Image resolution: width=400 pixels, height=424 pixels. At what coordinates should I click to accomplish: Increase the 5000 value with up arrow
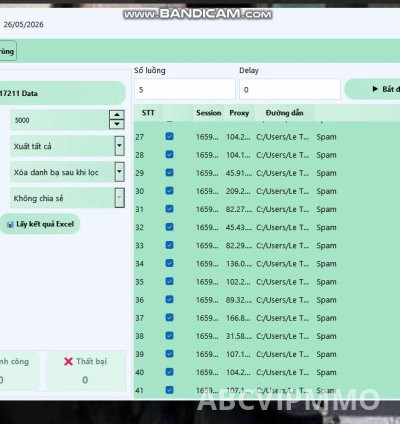click(117, 115)
